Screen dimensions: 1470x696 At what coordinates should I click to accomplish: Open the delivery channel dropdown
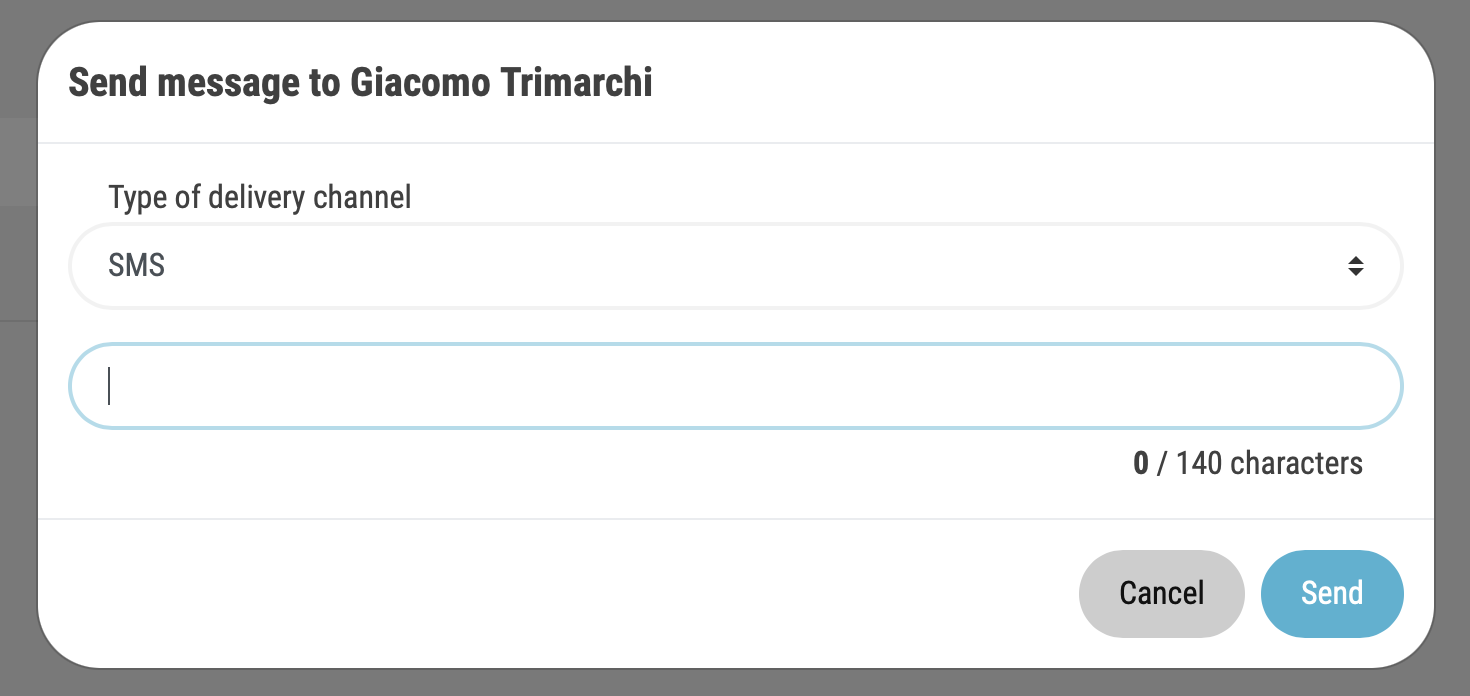pos(735,266)
